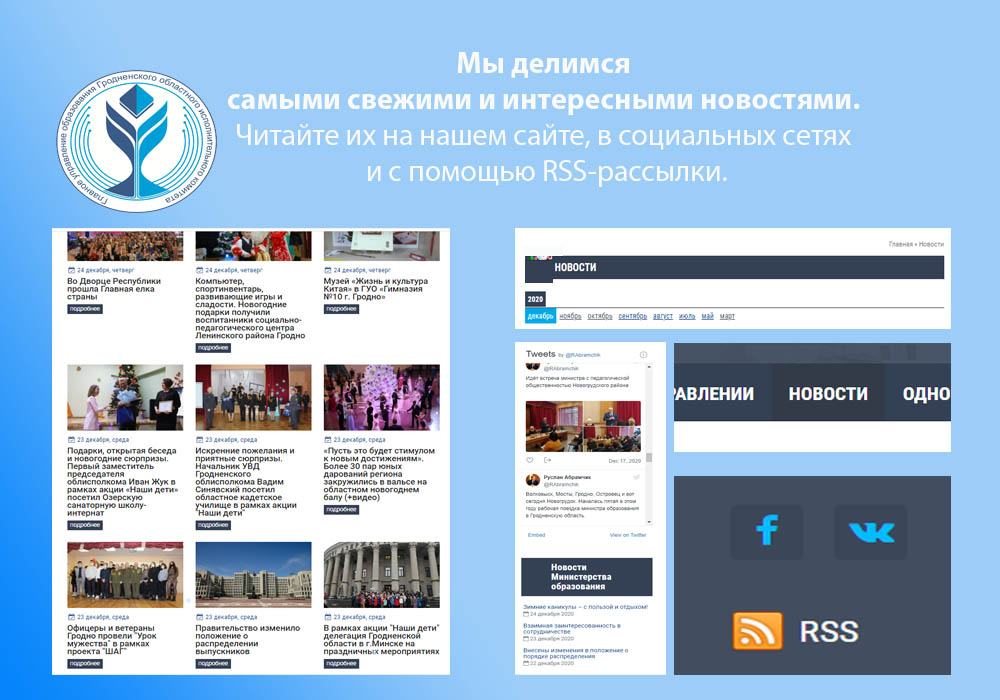Click the dark НОВОСТИ section header bar

pos(734,268)
